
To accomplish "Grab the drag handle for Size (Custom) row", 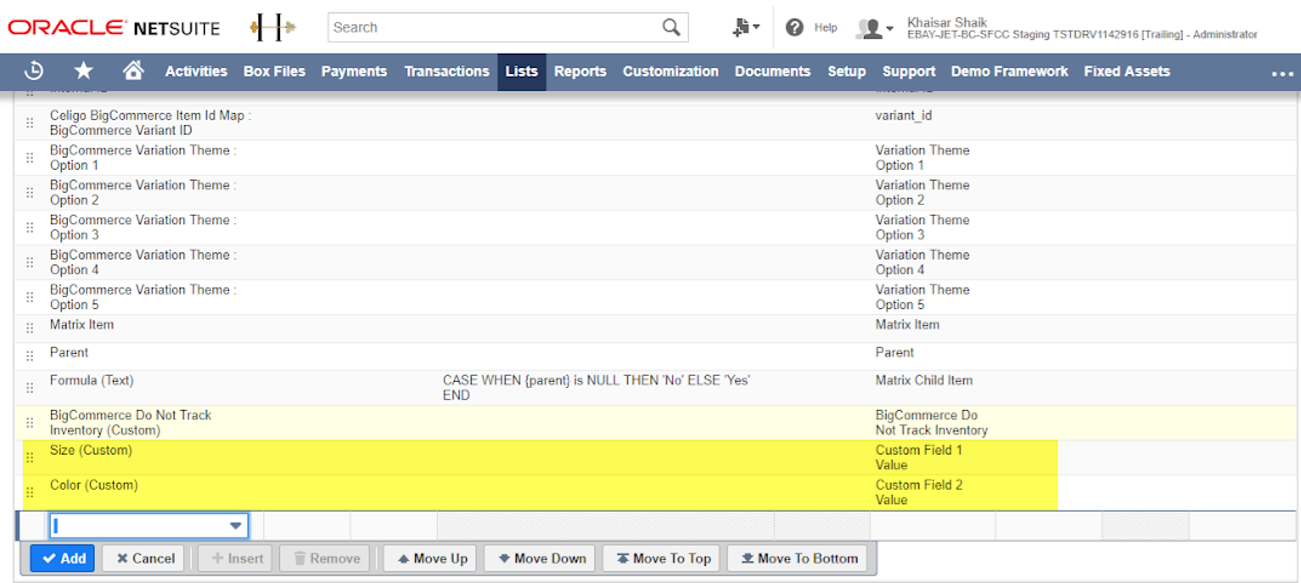I will (x=29, y=458).
